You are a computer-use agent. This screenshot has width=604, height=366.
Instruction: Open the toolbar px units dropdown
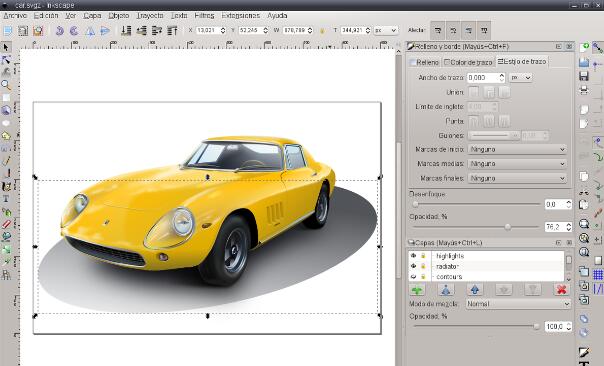386,30
